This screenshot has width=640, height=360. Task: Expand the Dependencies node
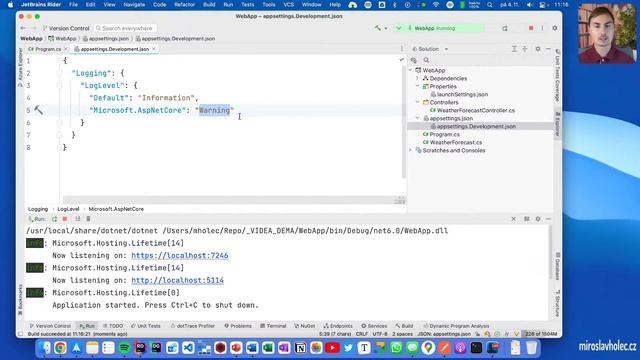click(418, 78)
